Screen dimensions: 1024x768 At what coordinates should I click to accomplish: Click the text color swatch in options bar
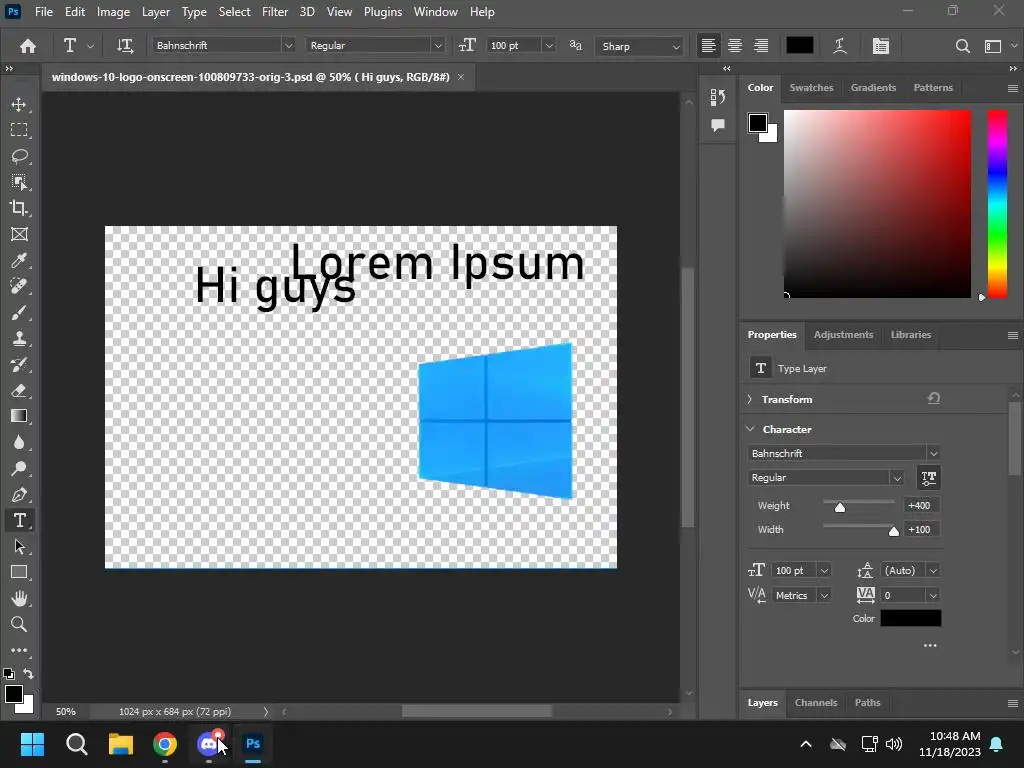799,45
